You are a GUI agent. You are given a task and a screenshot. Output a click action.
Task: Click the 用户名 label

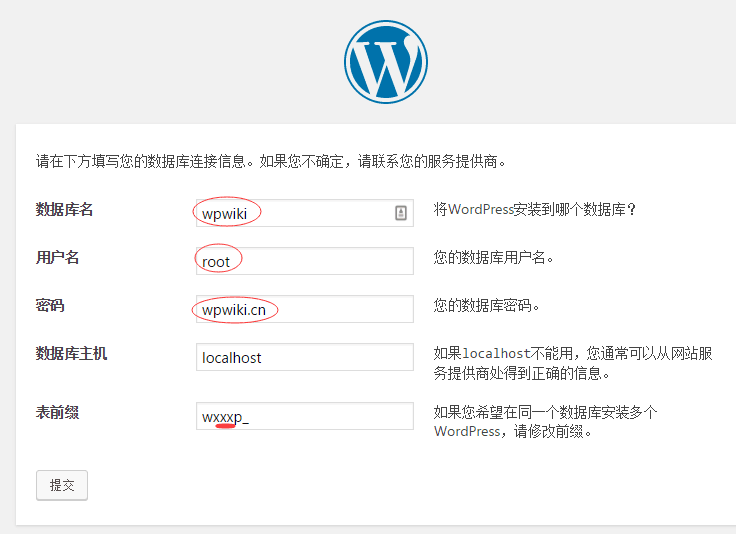point(57,257)
